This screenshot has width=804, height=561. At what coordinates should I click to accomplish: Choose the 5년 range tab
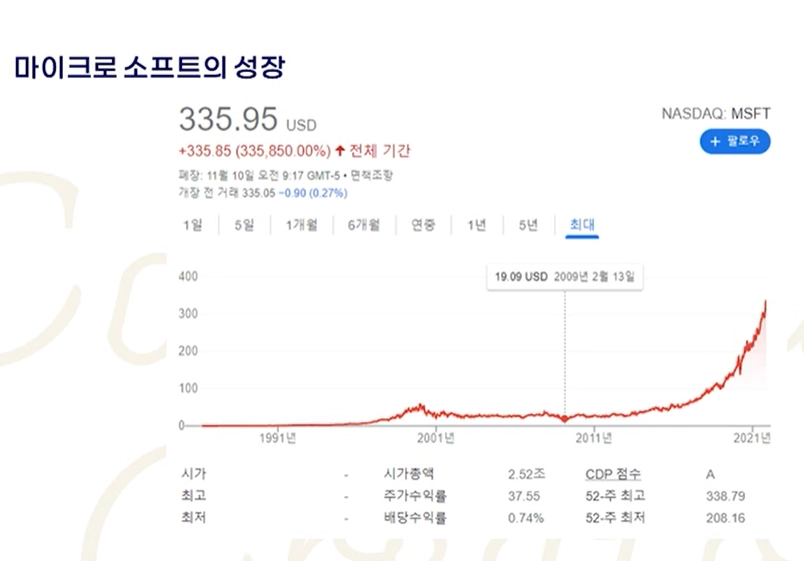tap(528, 225)
